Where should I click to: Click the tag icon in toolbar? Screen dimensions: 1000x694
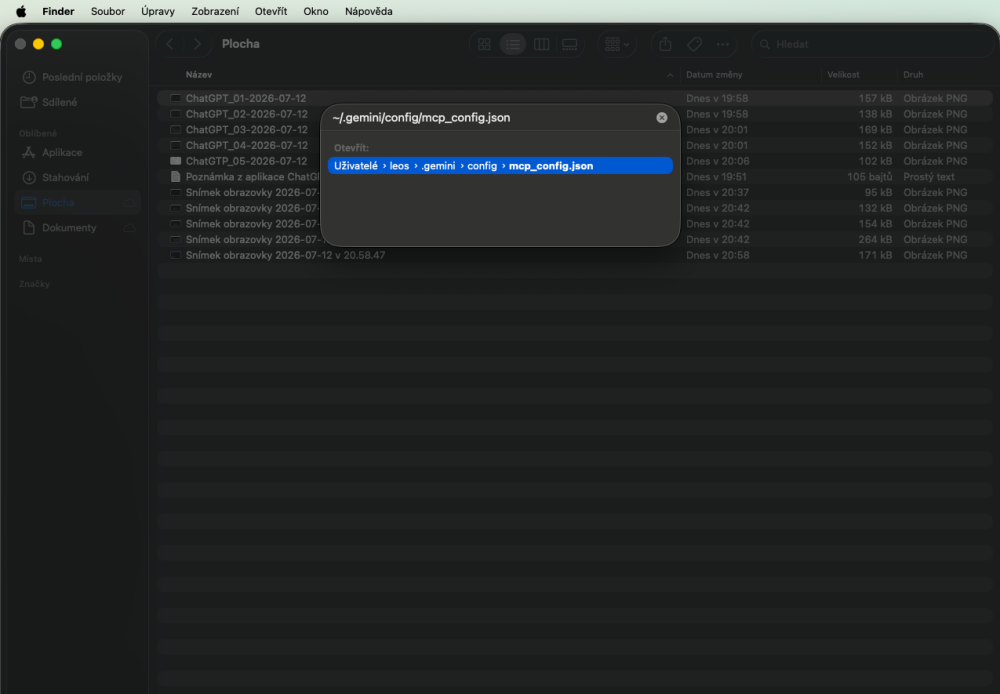point(695,44)
